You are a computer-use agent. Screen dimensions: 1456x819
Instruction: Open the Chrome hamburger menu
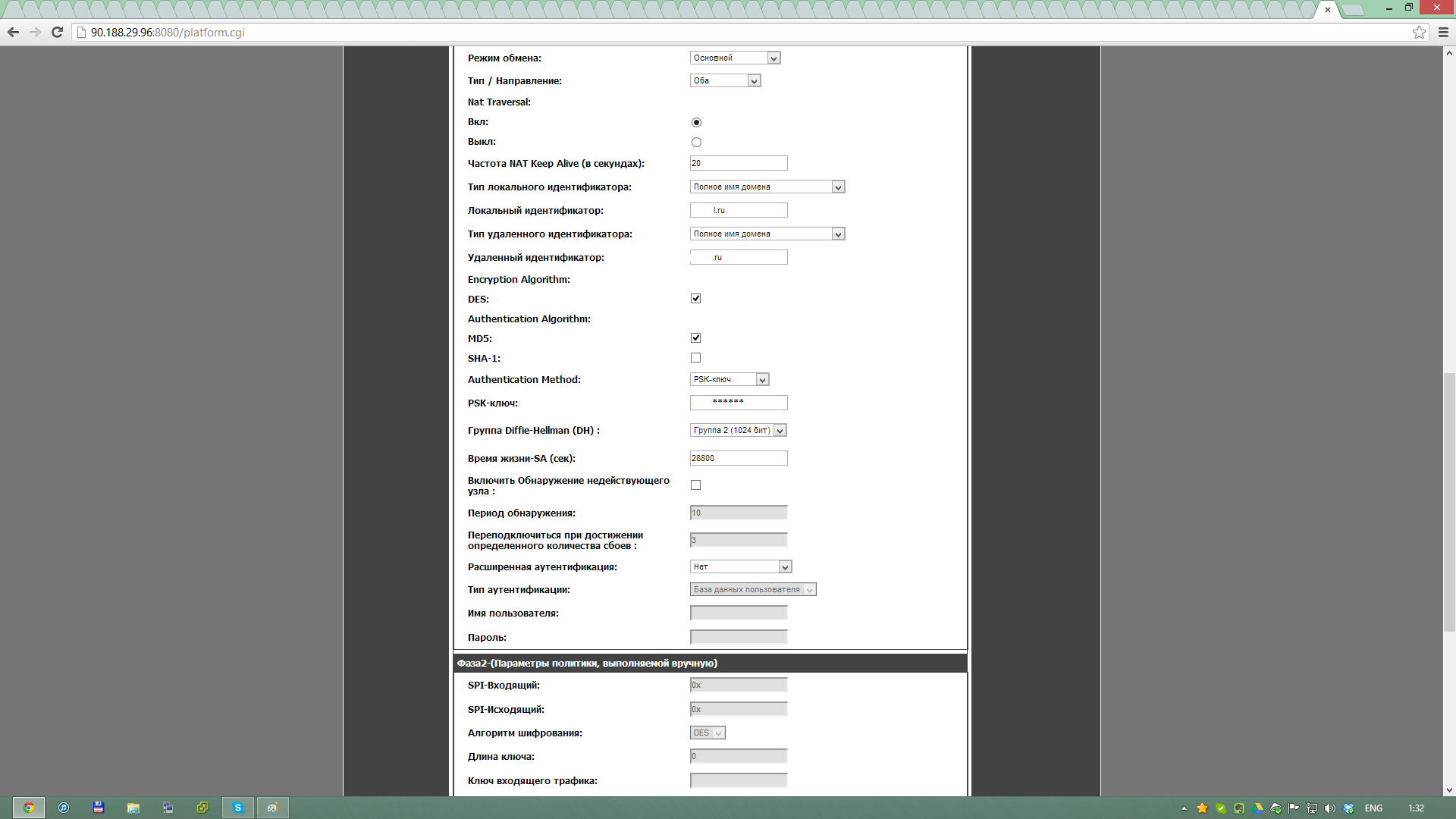click(1443, 32)
